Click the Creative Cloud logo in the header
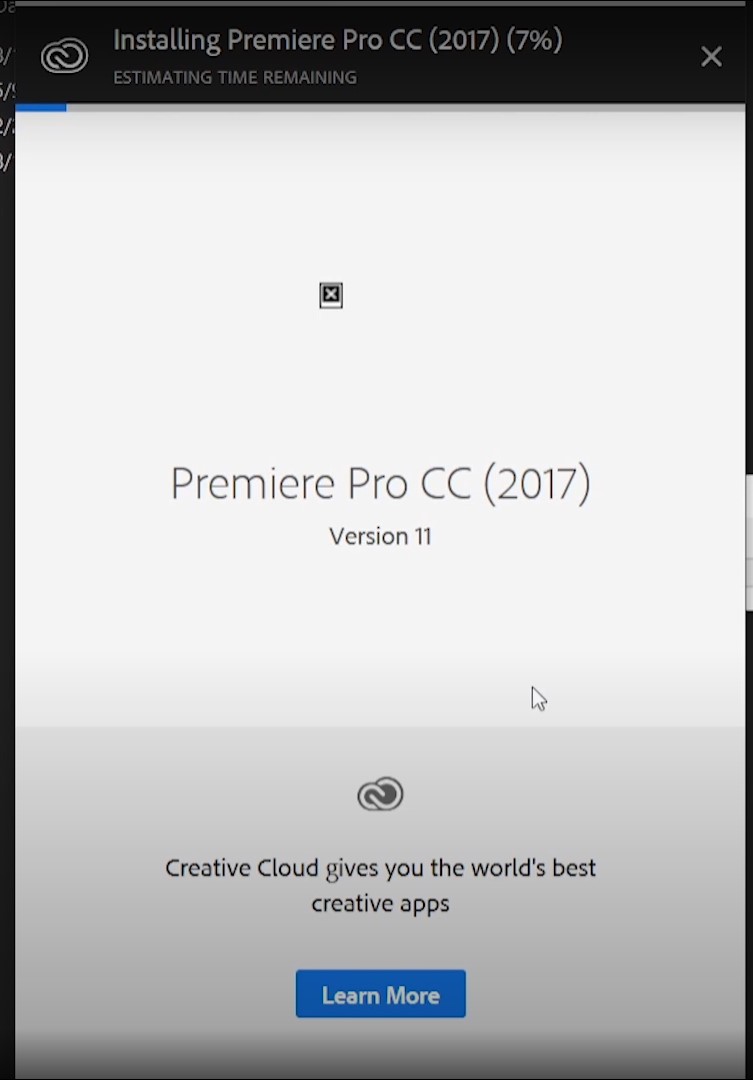Image resolution: width=753 pixels, height=1080 pixels. pyautogui.click(x=64, y=56)
